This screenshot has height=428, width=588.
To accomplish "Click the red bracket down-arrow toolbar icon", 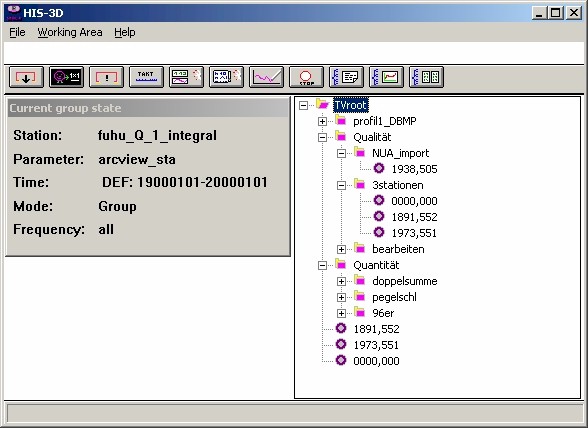I will pos(26,77).
